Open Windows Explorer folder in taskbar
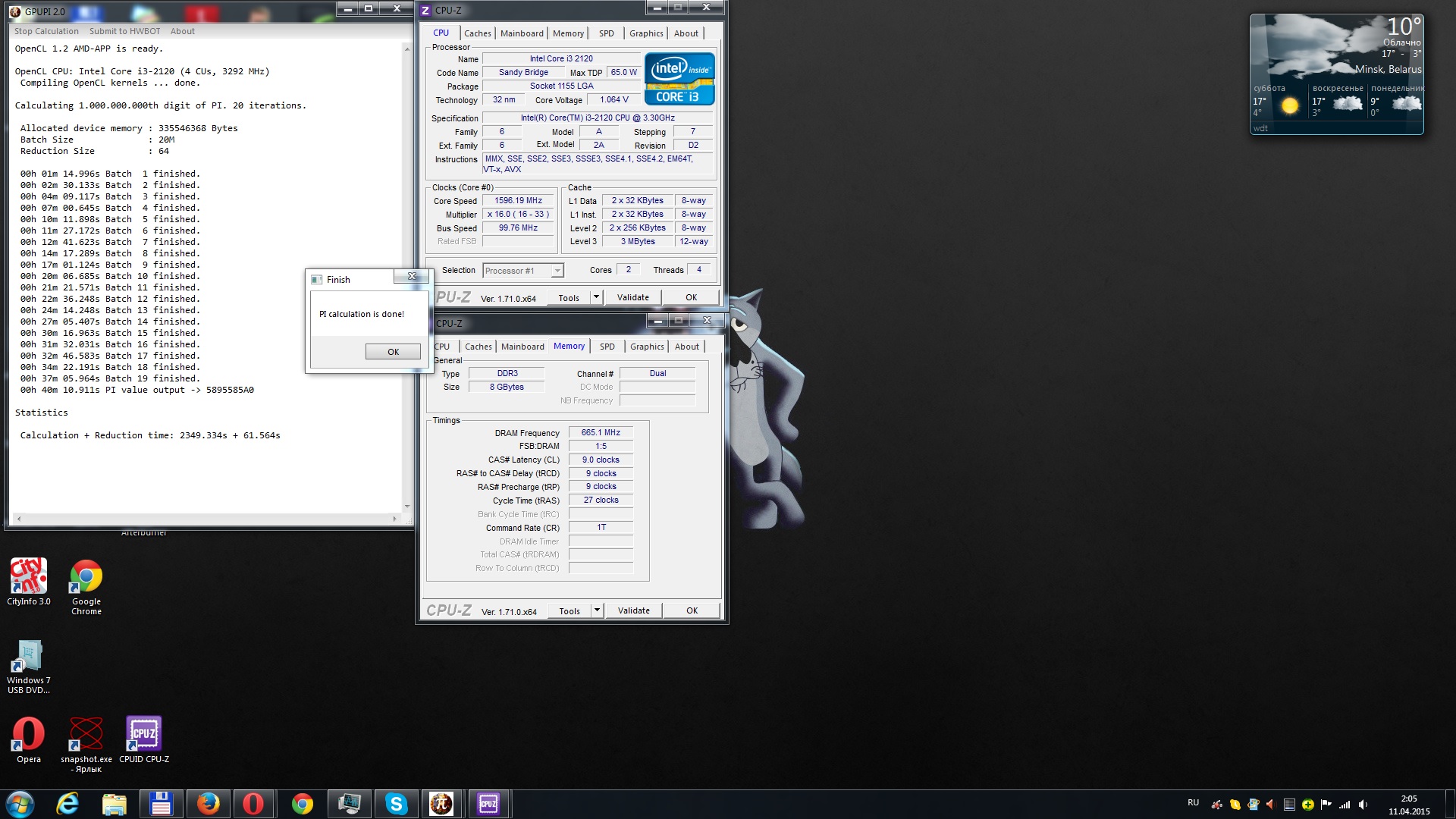The height and width of the screenshot is (819, 1456). tap(114, 804)
